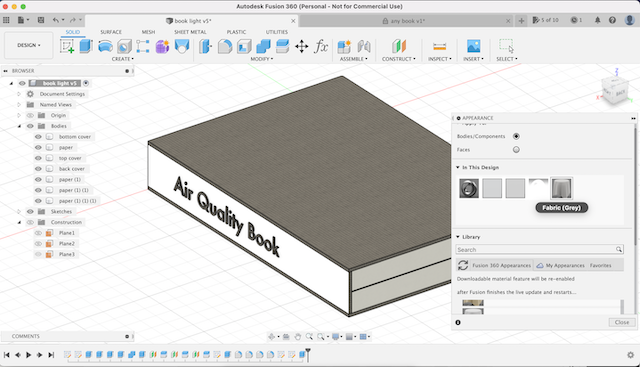
Task: Select the Create Sketch tool
Action: (67, 46)
